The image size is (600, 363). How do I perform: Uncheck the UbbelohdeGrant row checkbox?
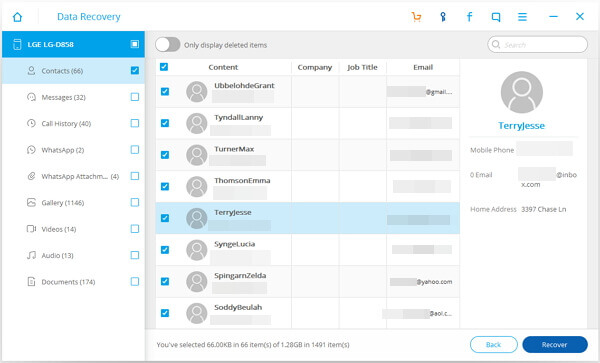[165, 91]
